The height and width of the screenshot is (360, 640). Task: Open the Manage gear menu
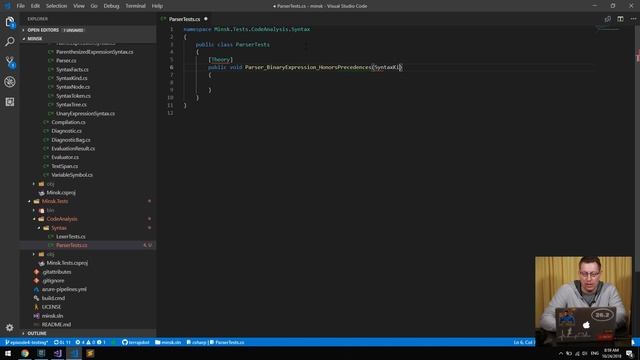coord(9,327)
